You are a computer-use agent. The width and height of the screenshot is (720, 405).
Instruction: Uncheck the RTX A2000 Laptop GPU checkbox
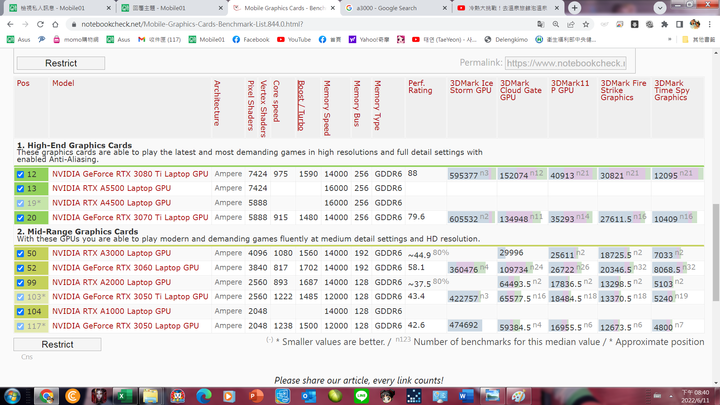20,282
